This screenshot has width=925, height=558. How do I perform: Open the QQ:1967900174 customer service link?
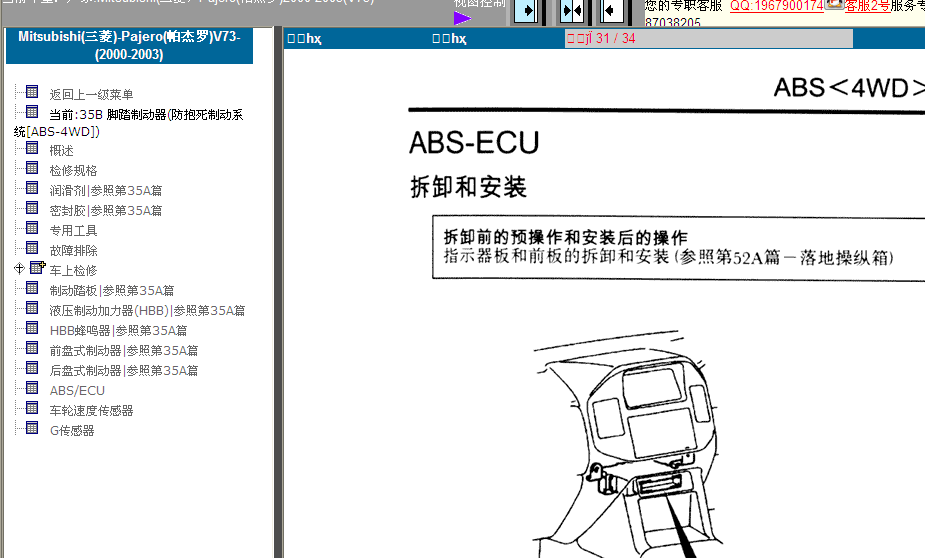pos(776,6)
